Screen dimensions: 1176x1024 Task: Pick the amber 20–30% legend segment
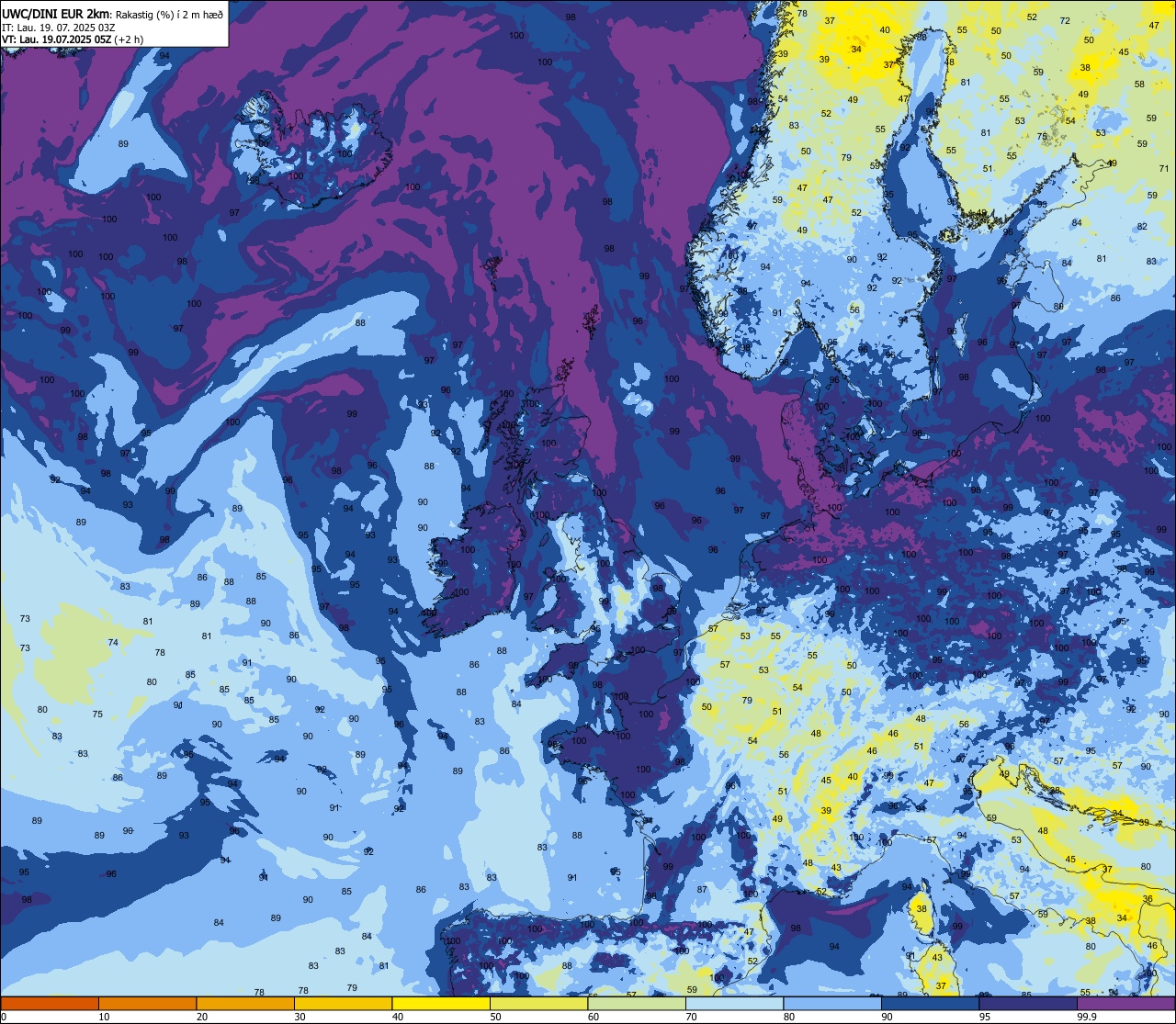click(244, 1003)
